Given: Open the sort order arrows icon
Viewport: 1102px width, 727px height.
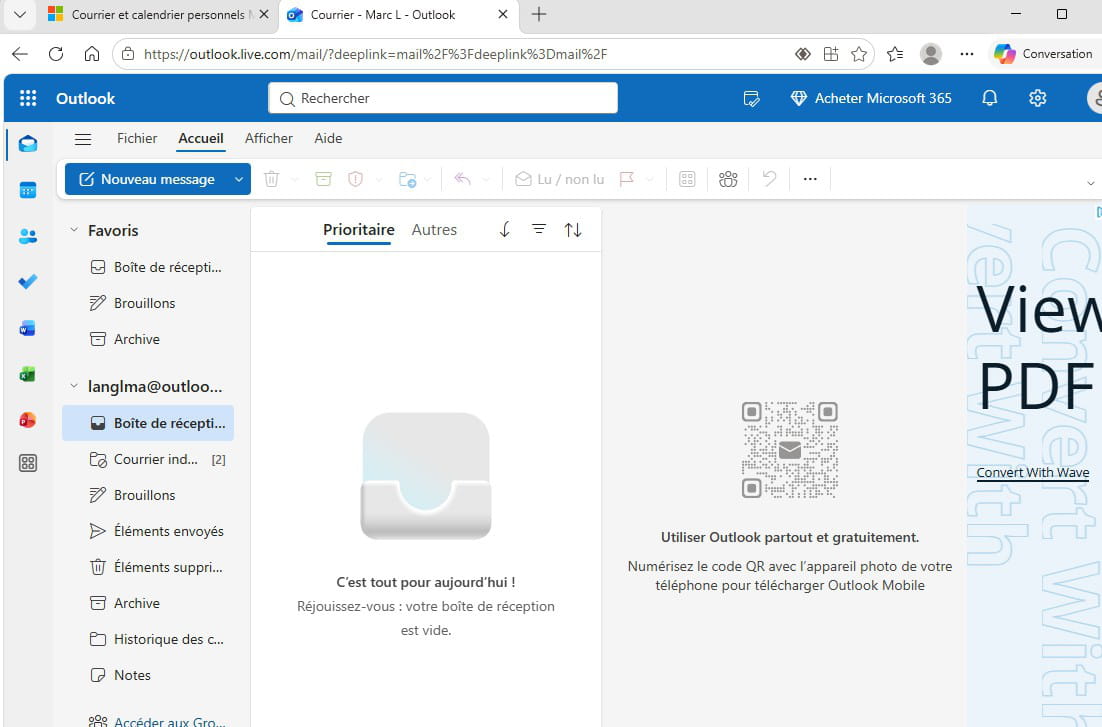Looking at the screenshot, I should point(573,229).
